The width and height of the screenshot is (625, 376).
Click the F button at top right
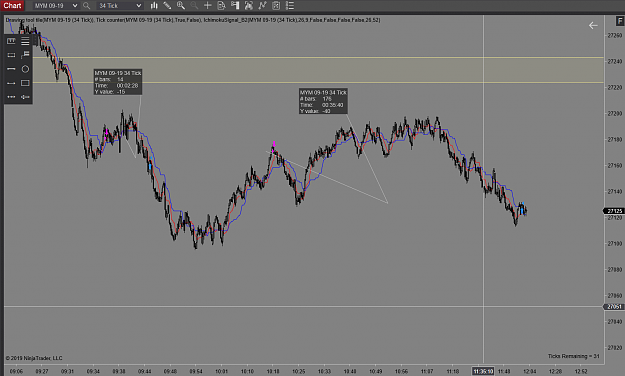[620, 21]
